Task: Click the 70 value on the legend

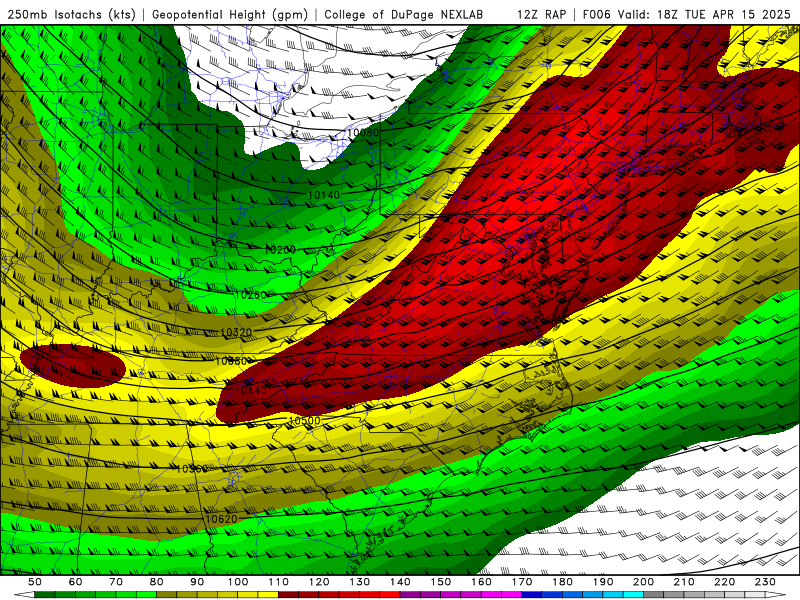Action: (x=116, y=582)
